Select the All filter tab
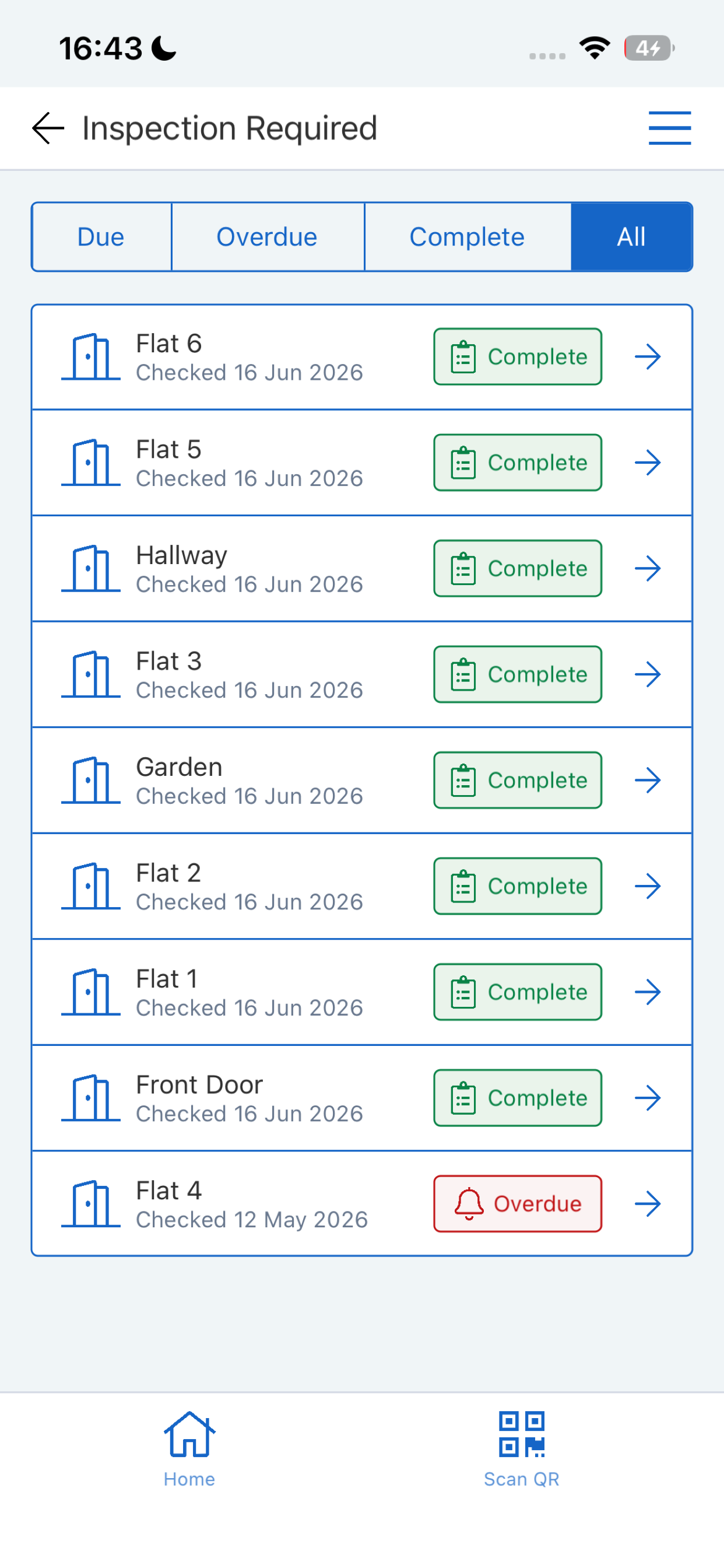Viewport: 724px width, 1568px height. pyautogui.click(x=631, y=237)
